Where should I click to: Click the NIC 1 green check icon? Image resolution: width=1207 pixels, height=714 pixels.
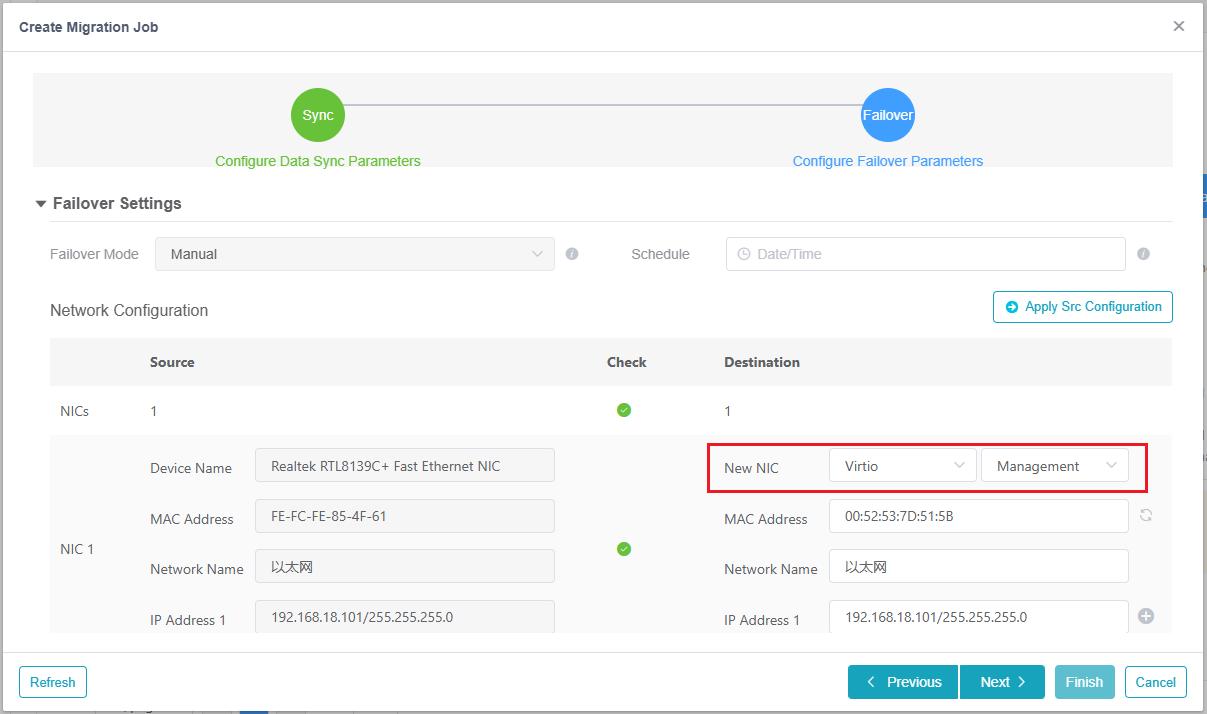[624, 549]
